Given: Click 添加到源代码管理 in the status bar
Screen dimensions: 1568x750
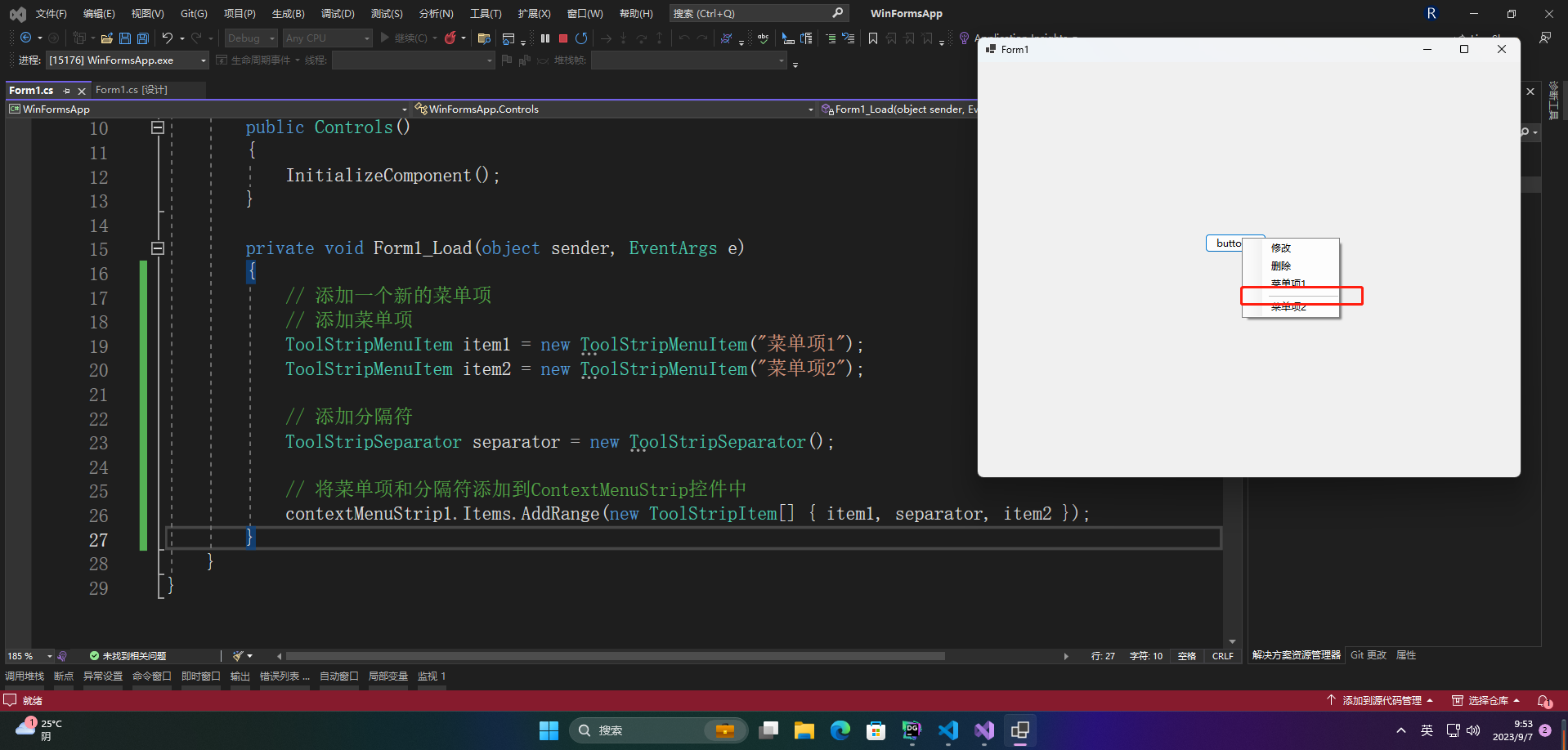Looking at the screenshot, I should click(1380, 701).
